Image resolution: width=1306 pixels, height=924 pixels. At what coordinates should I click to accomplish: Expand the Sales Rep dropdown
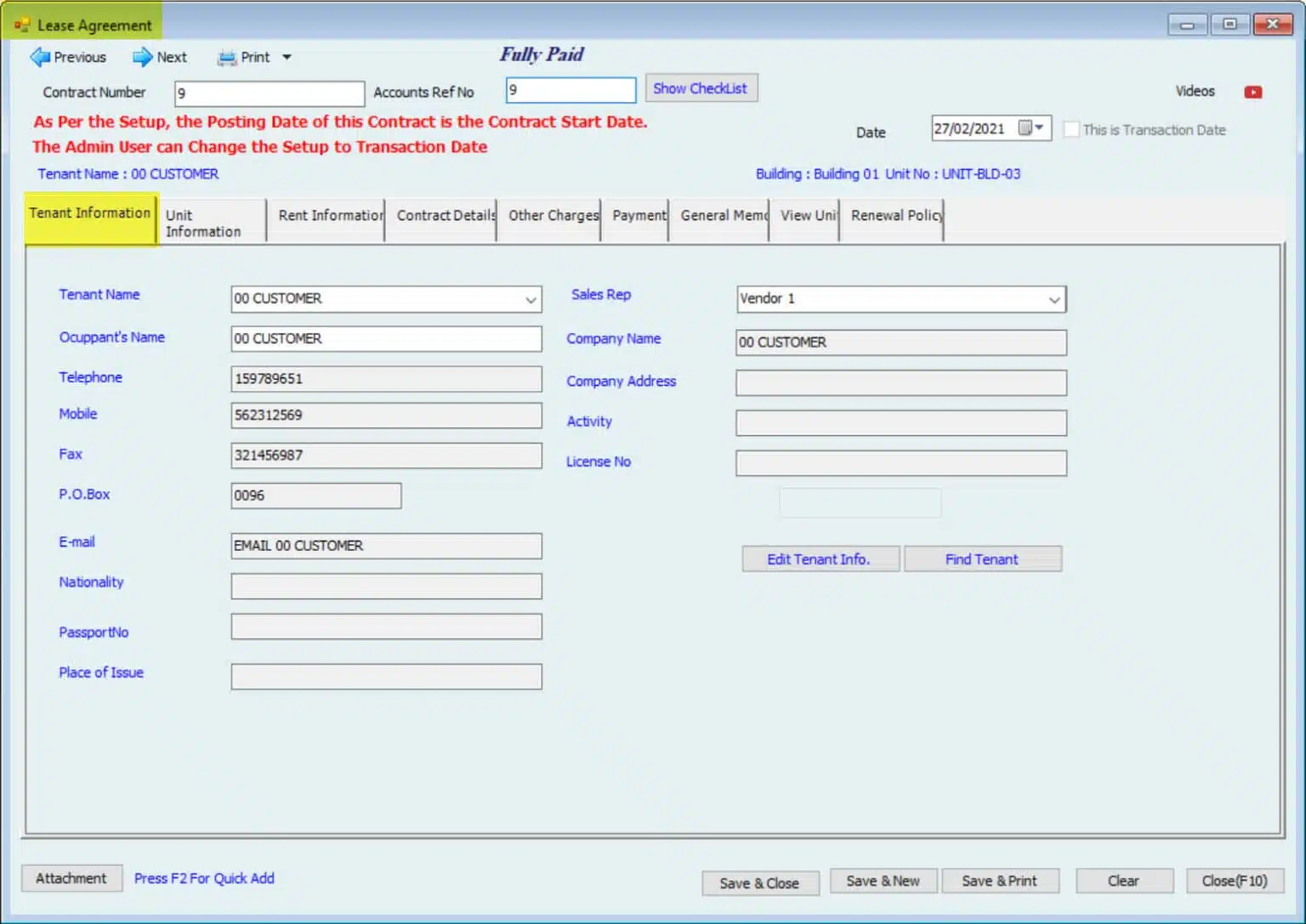(x=1054, y=299)
